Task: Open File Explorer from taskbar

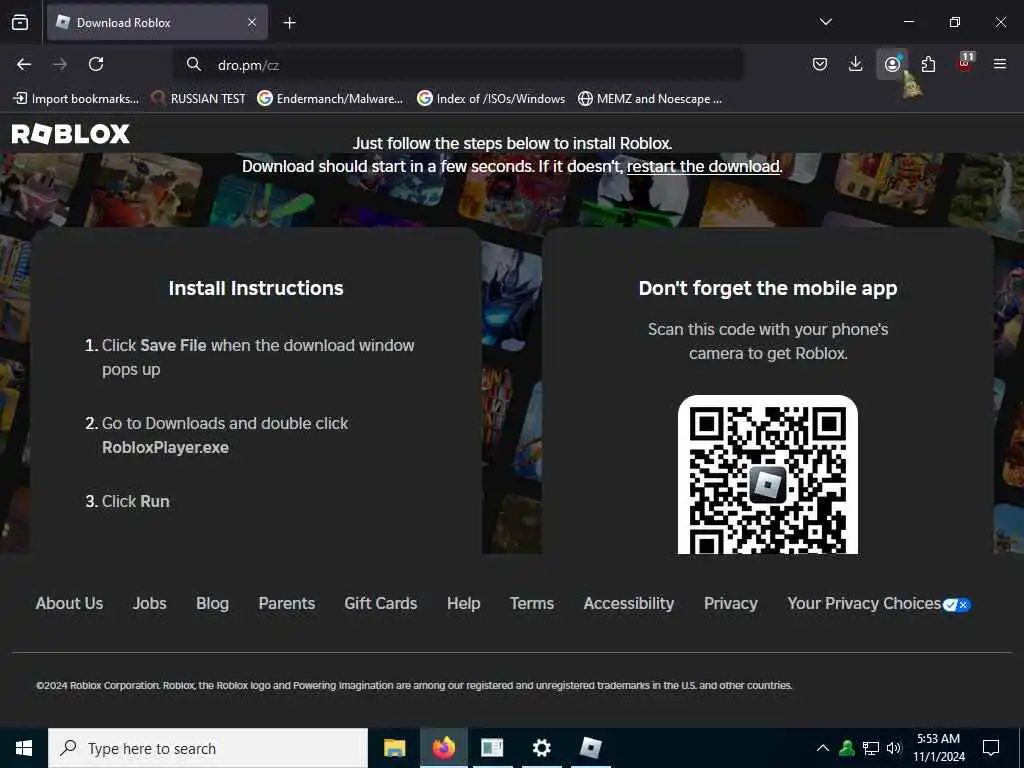Action: (394, 748)
